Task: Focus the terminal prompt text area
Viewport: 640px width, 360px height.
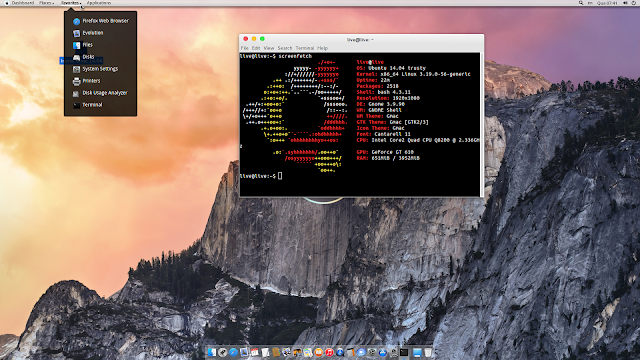Action: tap(359, 124)
